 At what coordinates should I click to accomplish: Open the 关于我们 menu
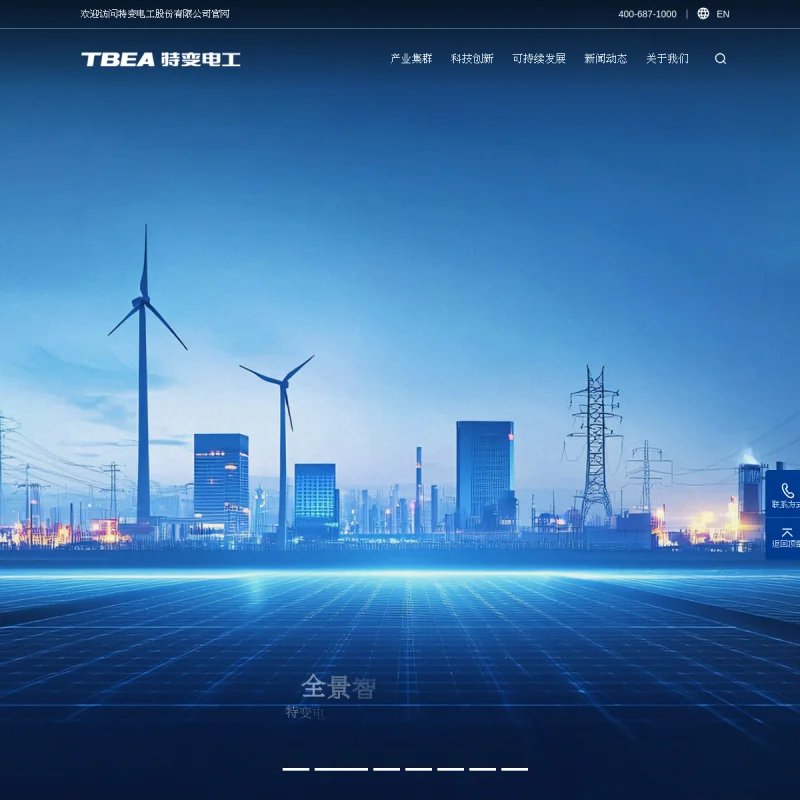(667, 59)
